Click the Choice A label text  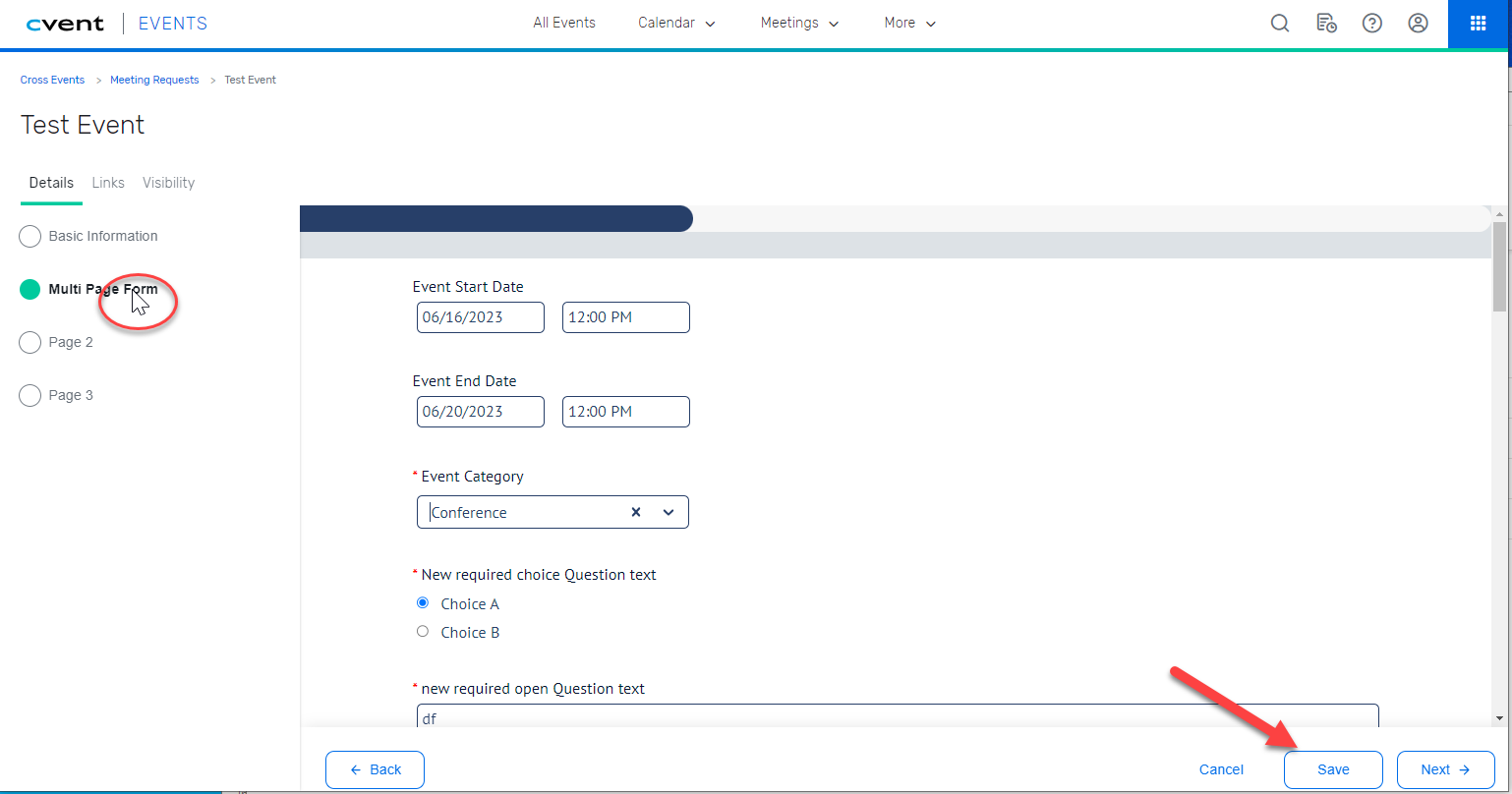click(x=470, y=604)
